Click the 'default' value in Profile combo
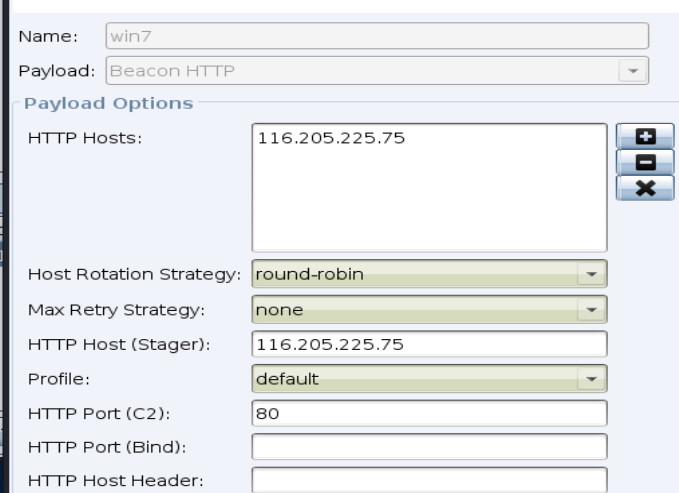The width and height of the screenshot is (679, 493). [287, 379]
